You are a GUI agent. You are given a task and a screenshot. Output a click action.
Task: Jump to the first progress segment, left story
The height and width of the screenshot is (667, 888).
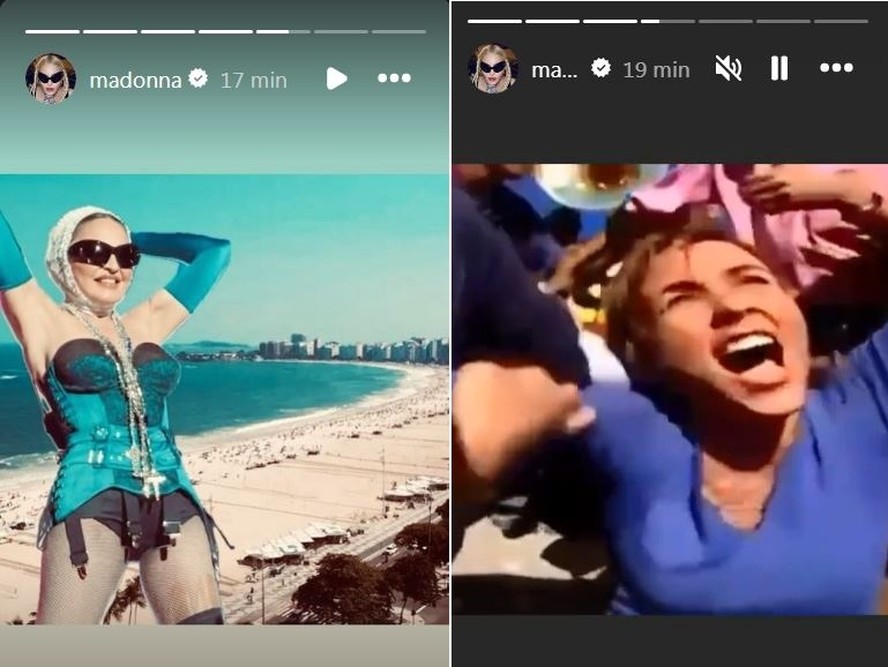(53, 32)
